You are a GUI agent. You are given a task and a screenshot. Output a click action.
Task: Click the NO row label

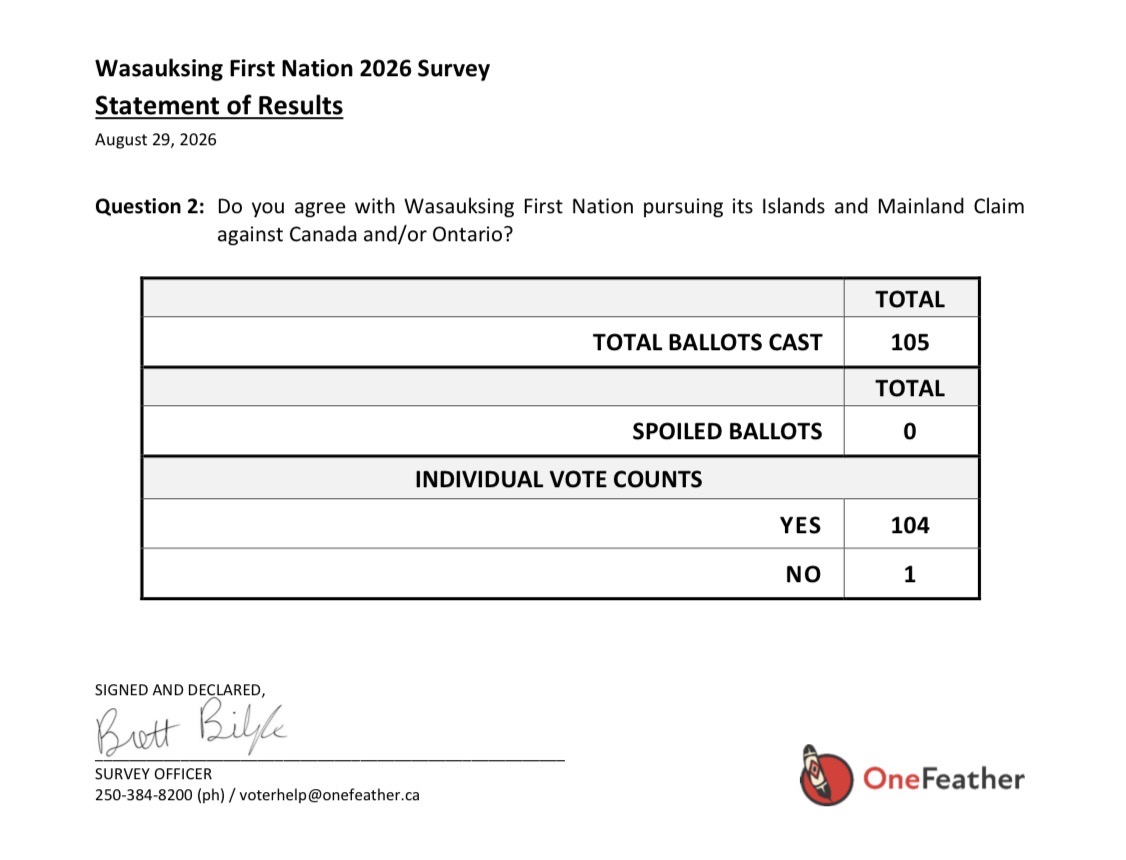[x=804, y=574]
